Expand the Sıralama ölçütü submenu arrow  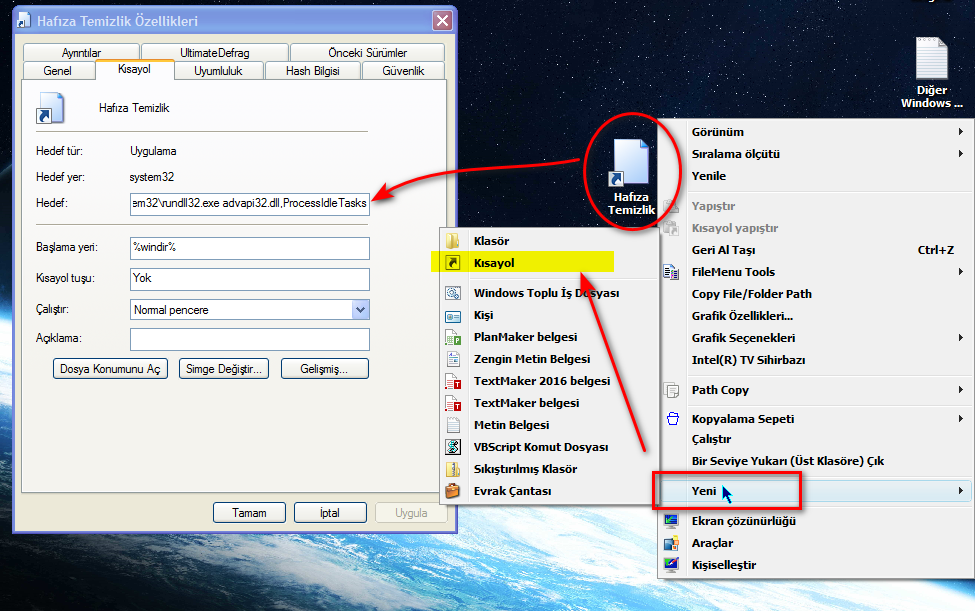point(961,154)
